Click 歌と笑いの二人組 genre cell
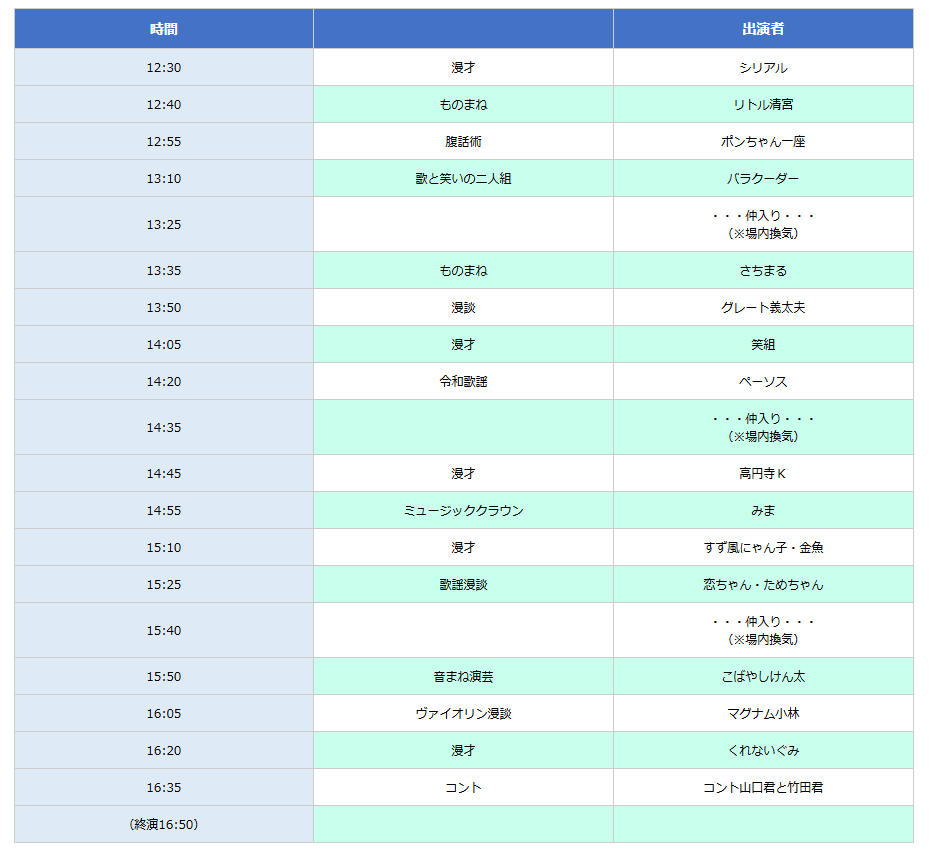Viewport: 932px width, 857px height. [x=464, y=178]
